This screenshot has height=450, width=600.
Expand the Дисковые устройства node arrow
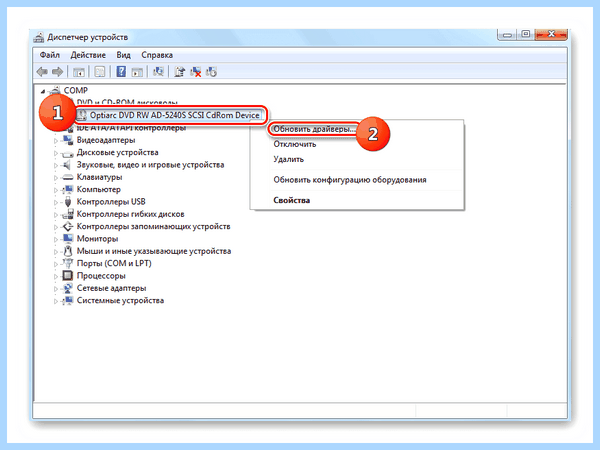56,153
